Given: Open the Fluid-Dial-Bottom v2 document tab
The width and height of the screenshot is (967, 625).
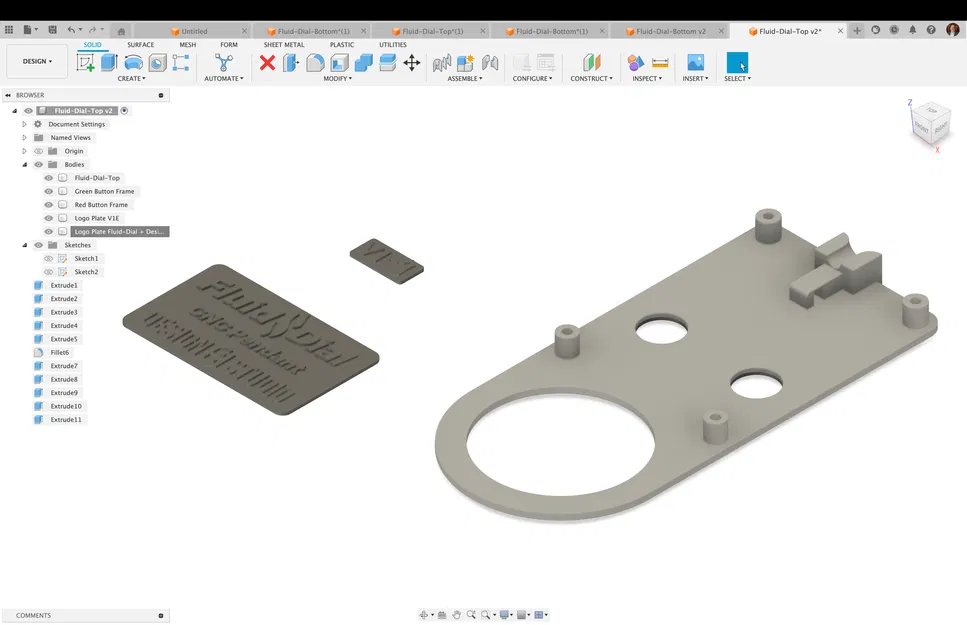Looking at the screenshot, I should click(x=672, y=30).
